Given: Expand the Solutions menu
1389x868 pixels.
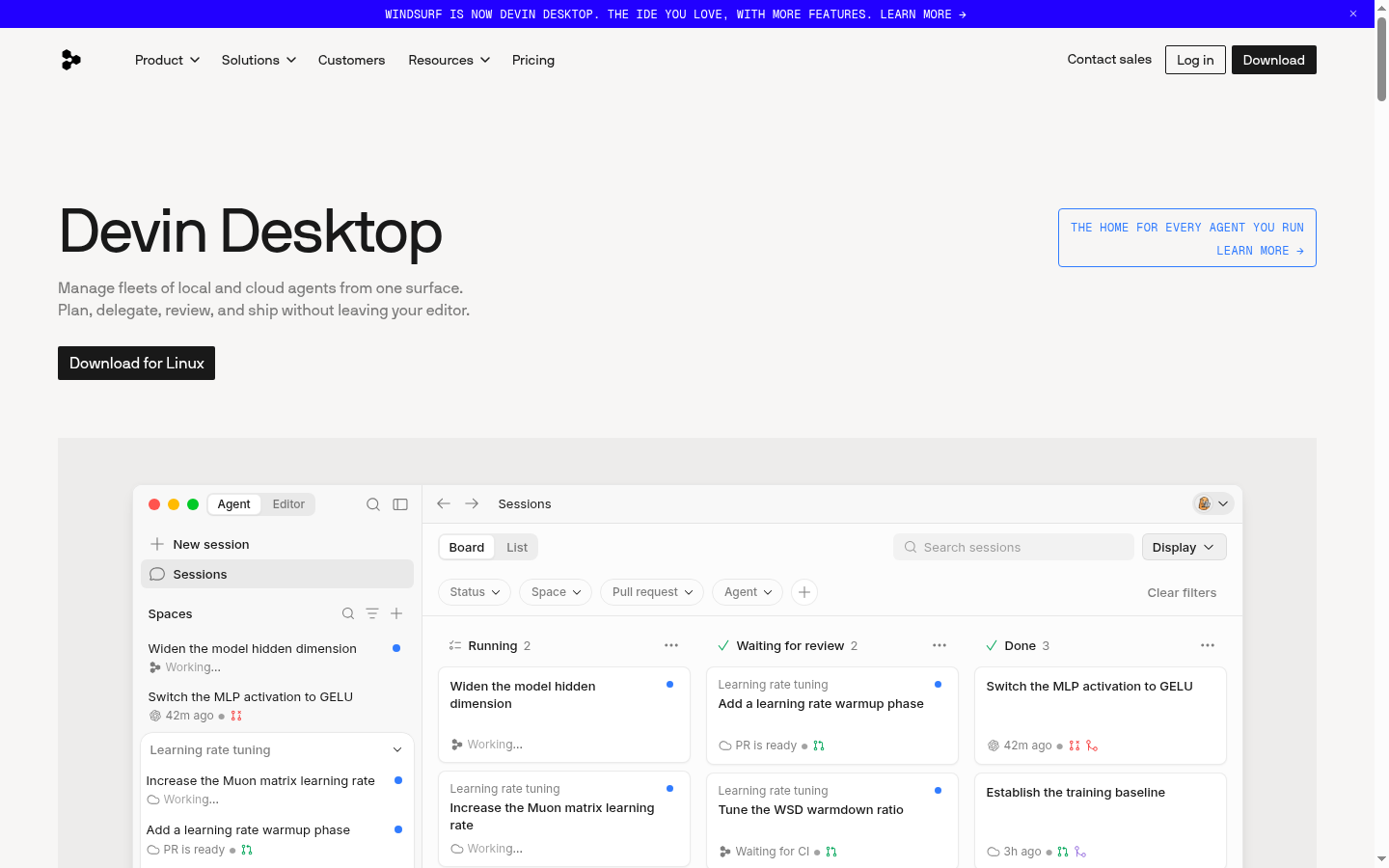Looking at the screenshot, I should pyautogui.click(x=259, y=60).
